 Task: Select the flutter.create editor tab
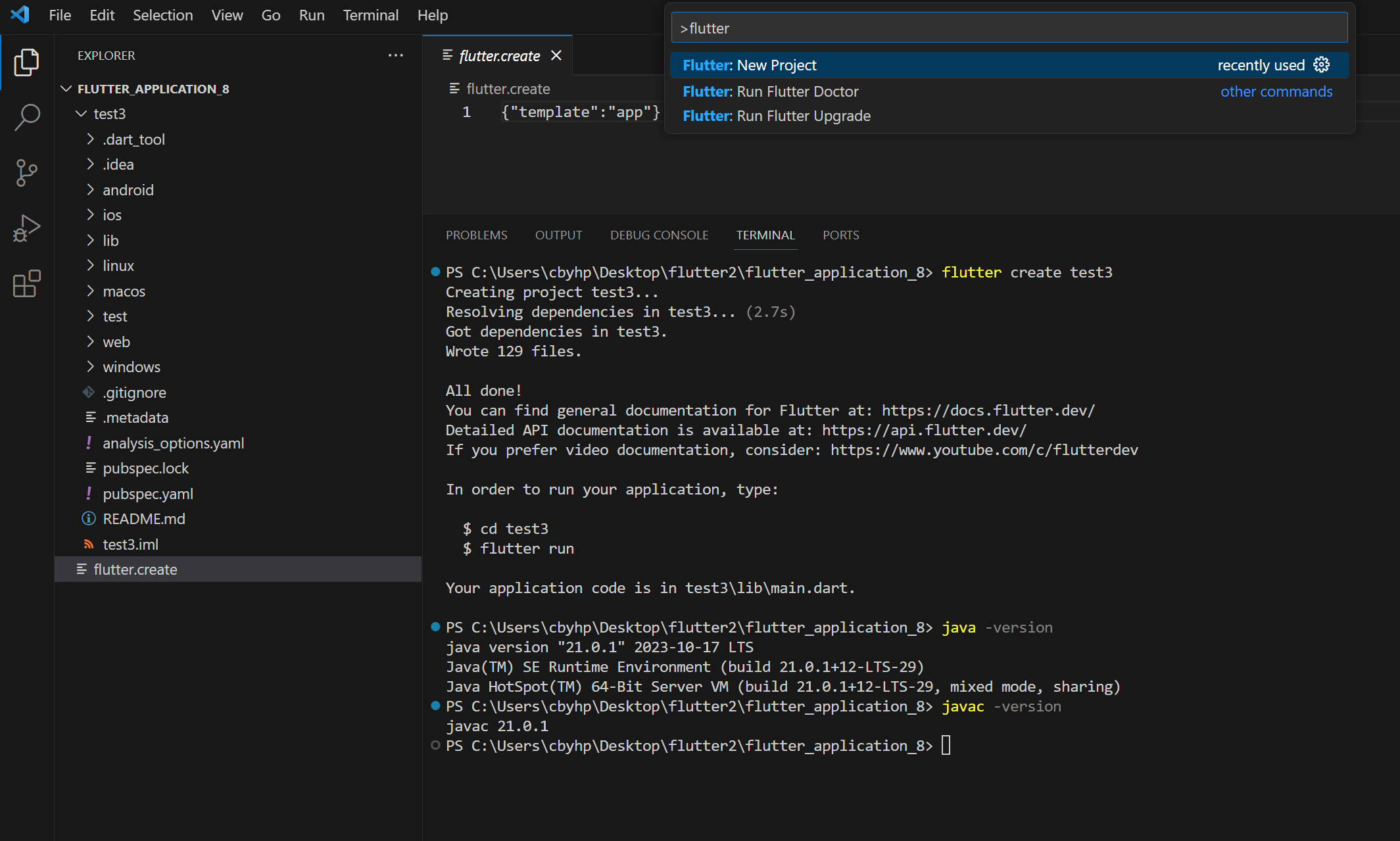(x=498, y=55)
